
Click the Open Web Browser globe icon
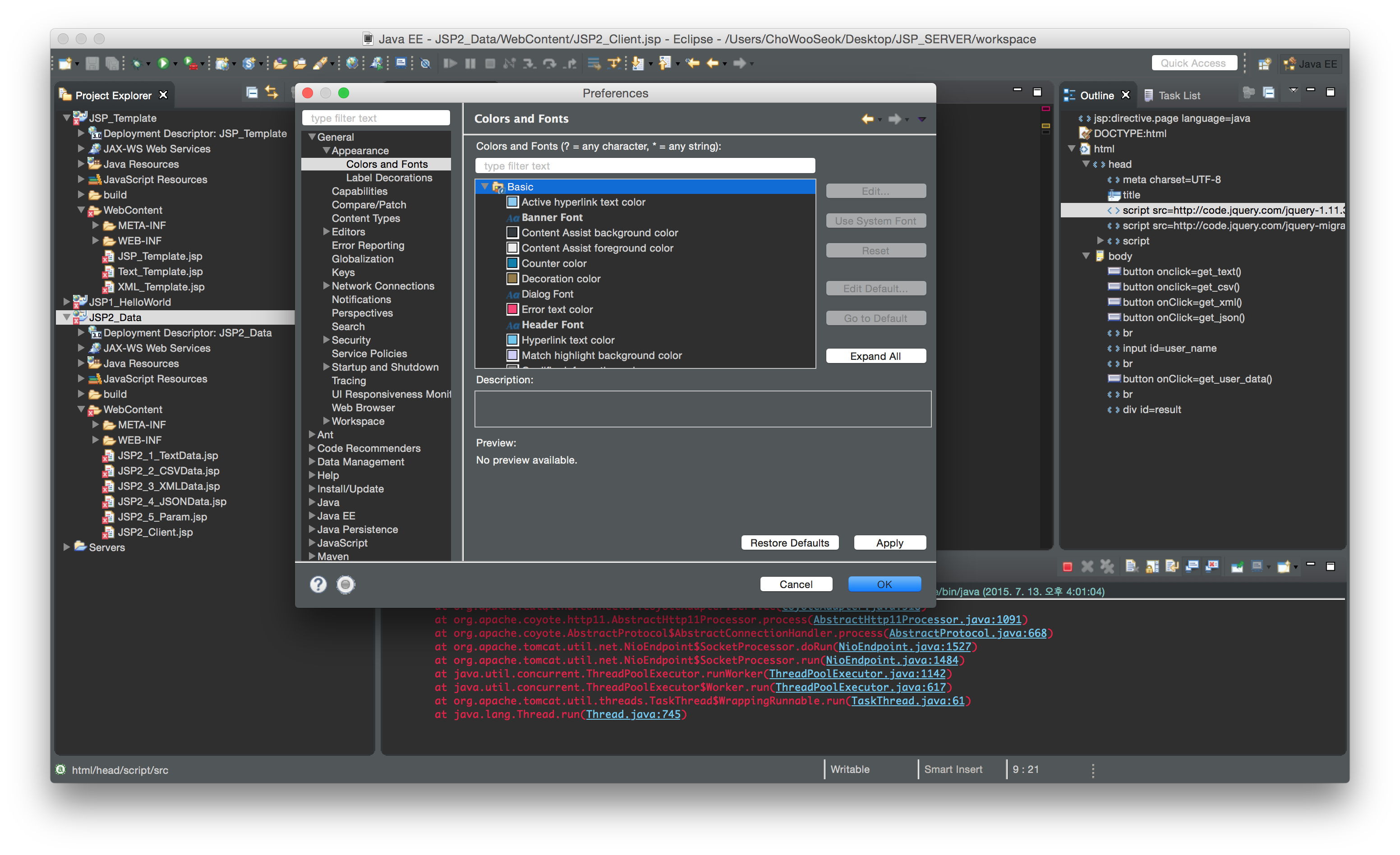(x=352, y=64)
